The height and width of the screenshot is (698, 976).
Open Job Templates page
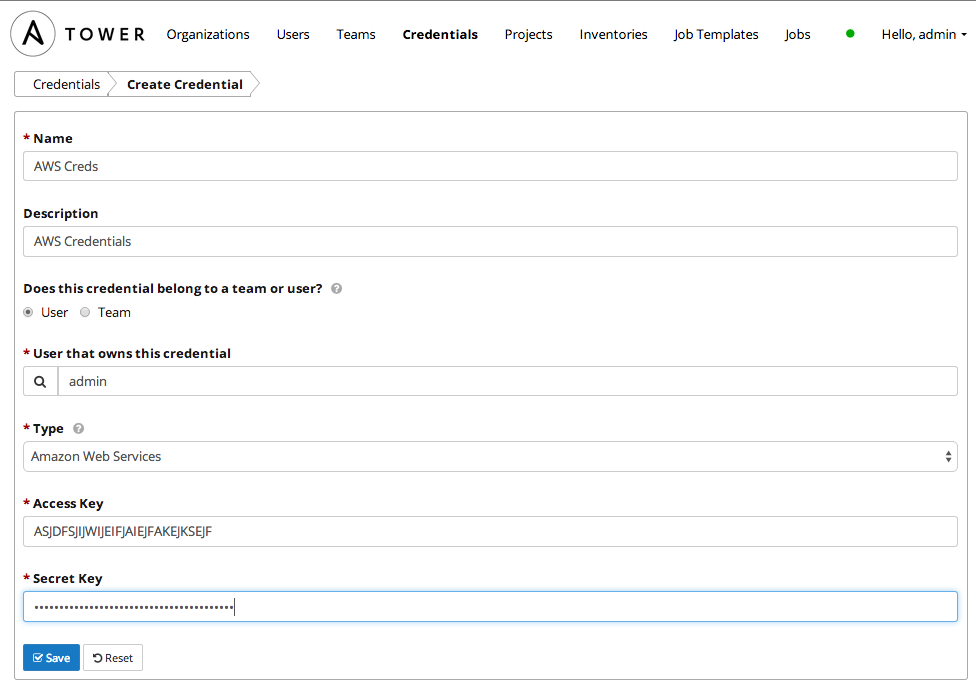(716, 34)
